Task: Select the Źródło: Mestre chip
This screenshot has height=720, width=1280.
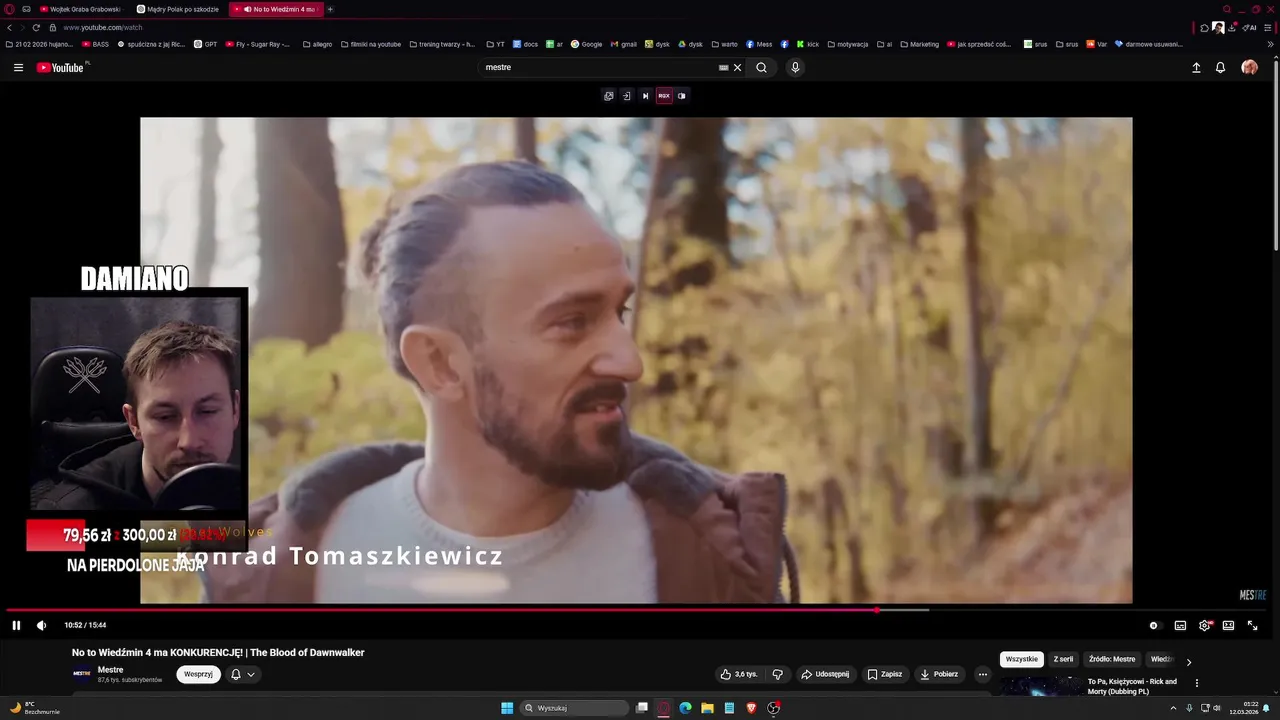Action: click(x=1112, y=660)
